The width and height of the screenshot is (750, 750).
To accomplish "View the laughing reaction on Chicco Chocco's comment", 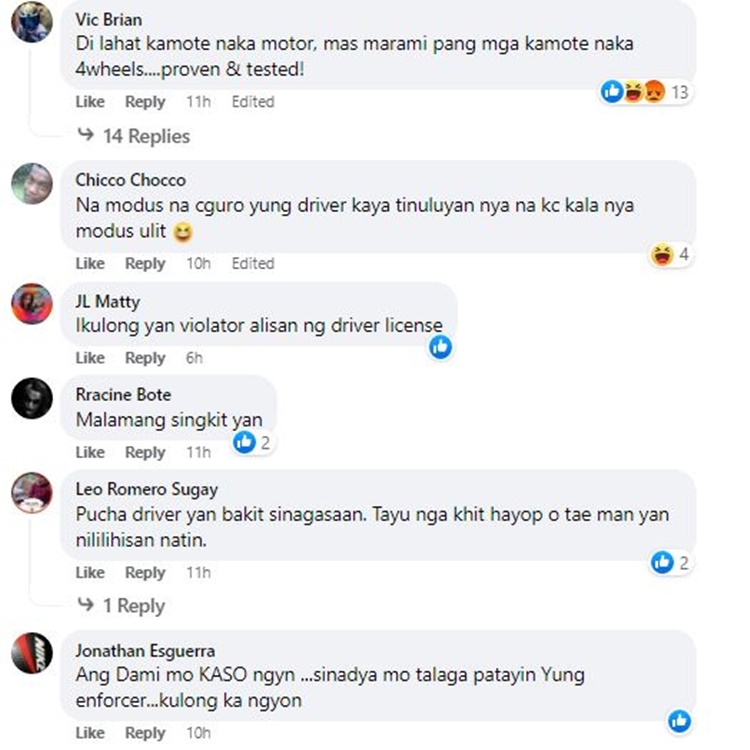I will click(670, 254).
